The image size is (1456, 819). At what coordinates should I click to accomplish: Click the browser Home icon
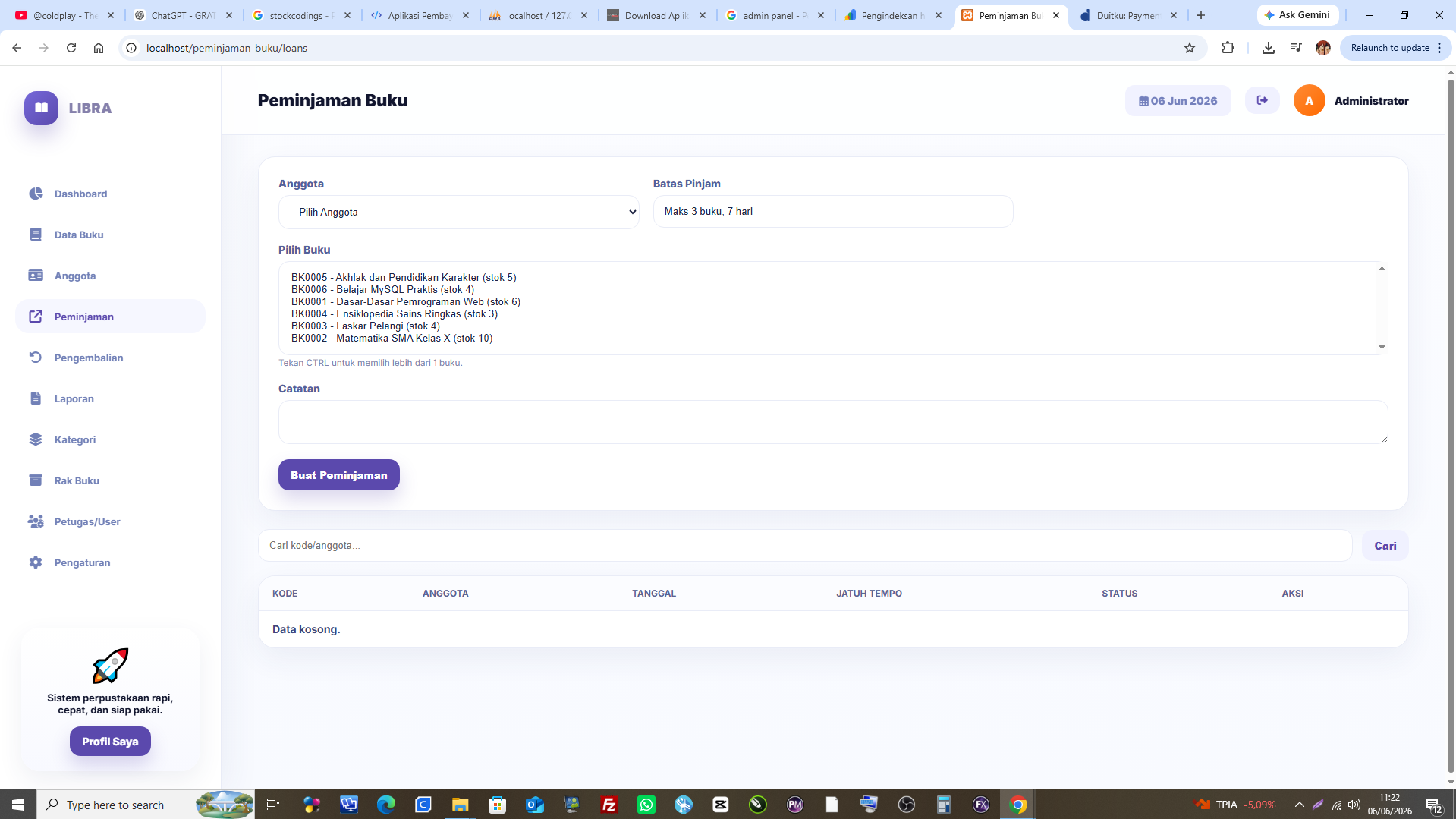pos(99,48)
